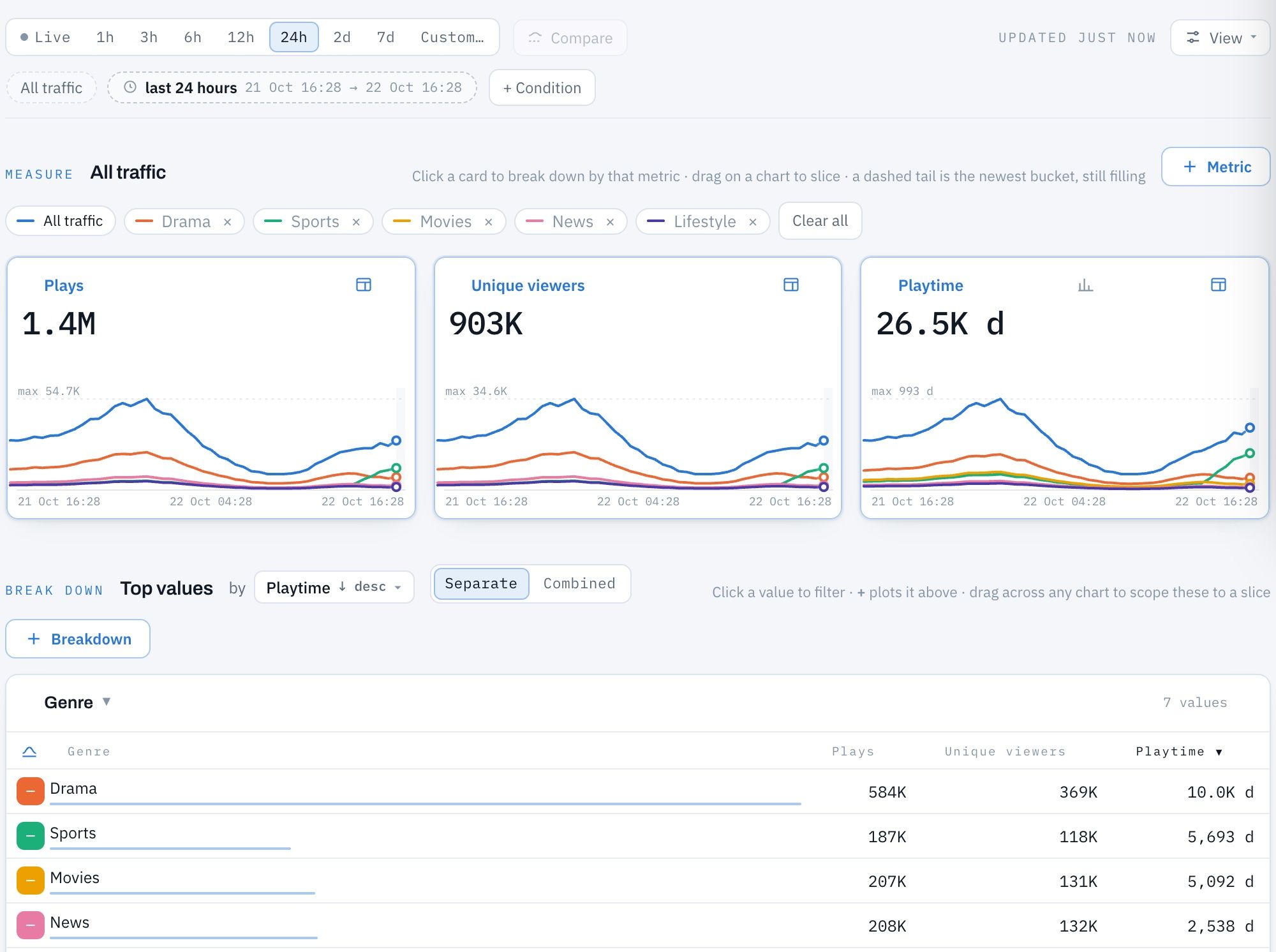The height and width of the screenshot is (952, 1276).
Task: Open the panel layout icon on Playtime card
Action: [x=1219, y=285]
